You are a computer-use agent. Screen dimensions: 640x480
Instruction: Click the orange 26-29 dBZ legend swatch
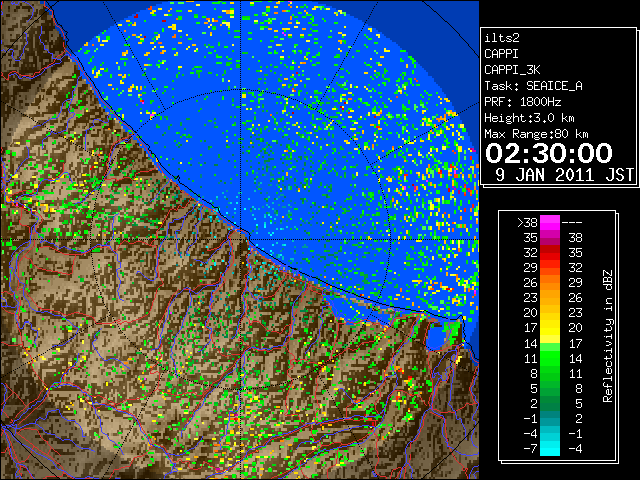coord(550,283)
